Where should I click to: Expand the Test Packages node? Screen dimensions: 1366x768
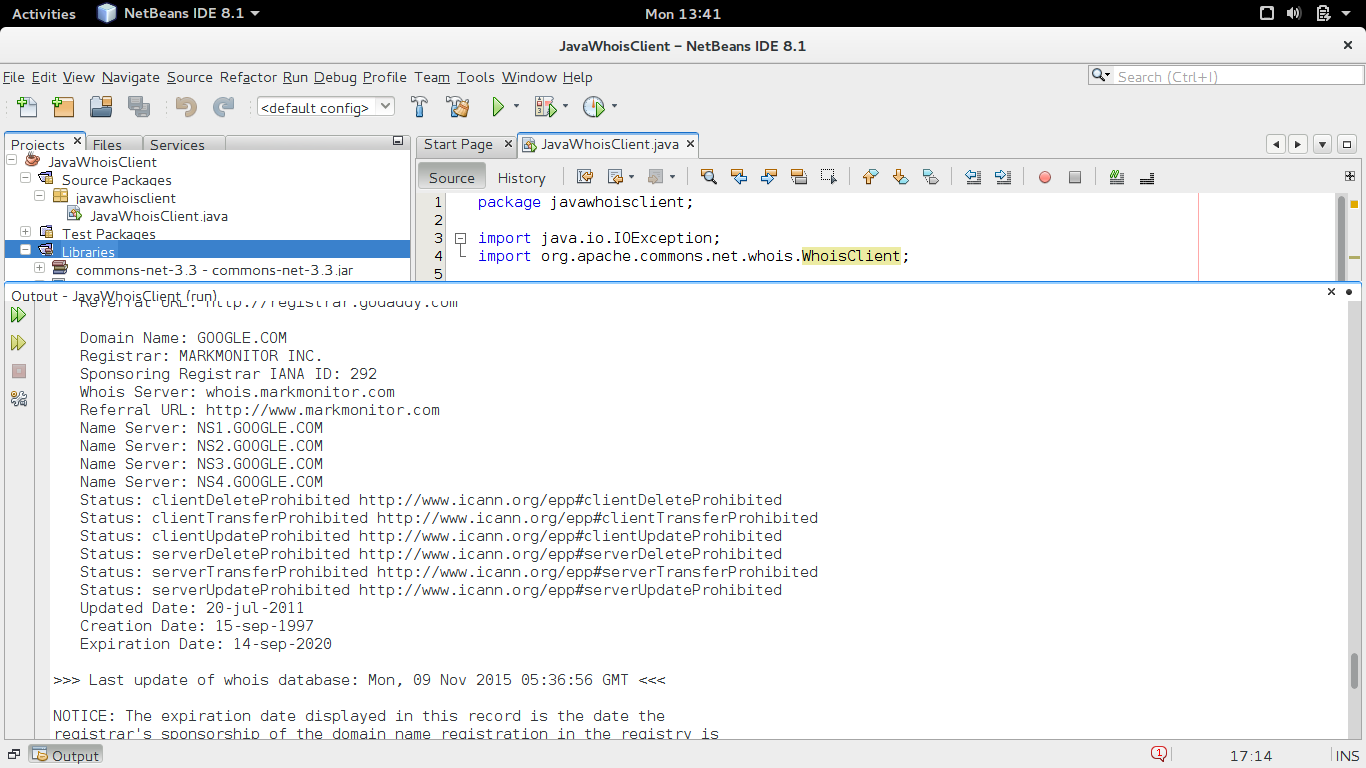click(25, 233)
